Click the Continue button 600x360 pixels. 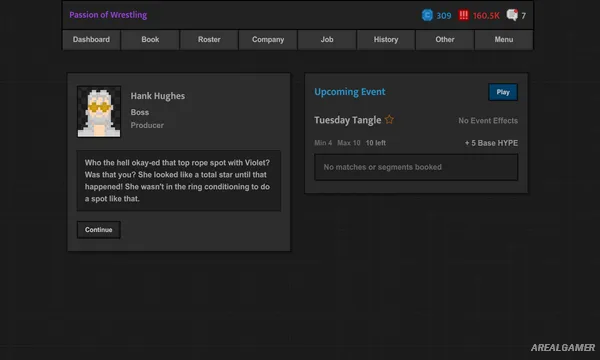[99, 230]
